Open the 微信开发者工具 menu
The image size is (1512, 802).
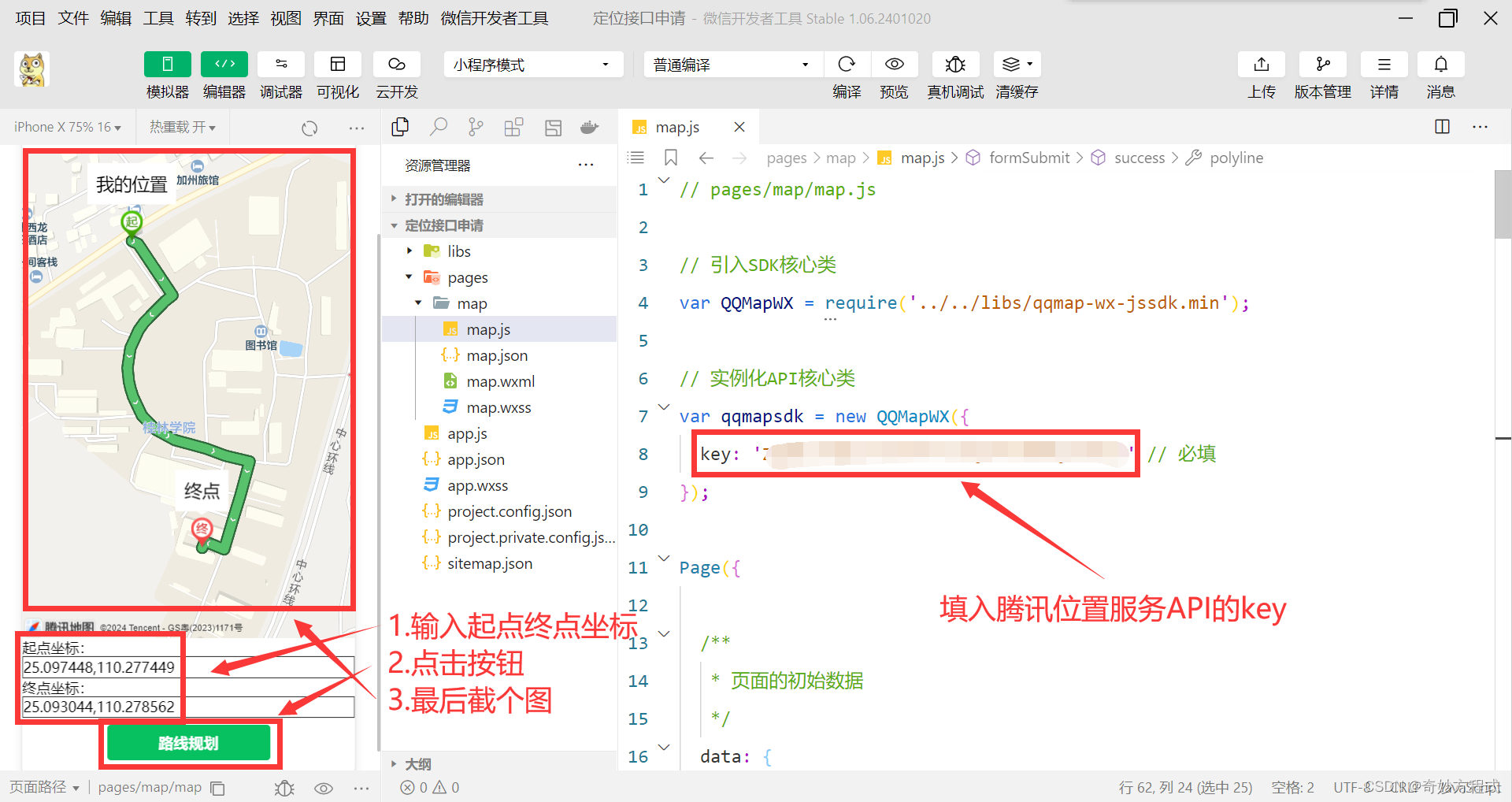[495, 18]
